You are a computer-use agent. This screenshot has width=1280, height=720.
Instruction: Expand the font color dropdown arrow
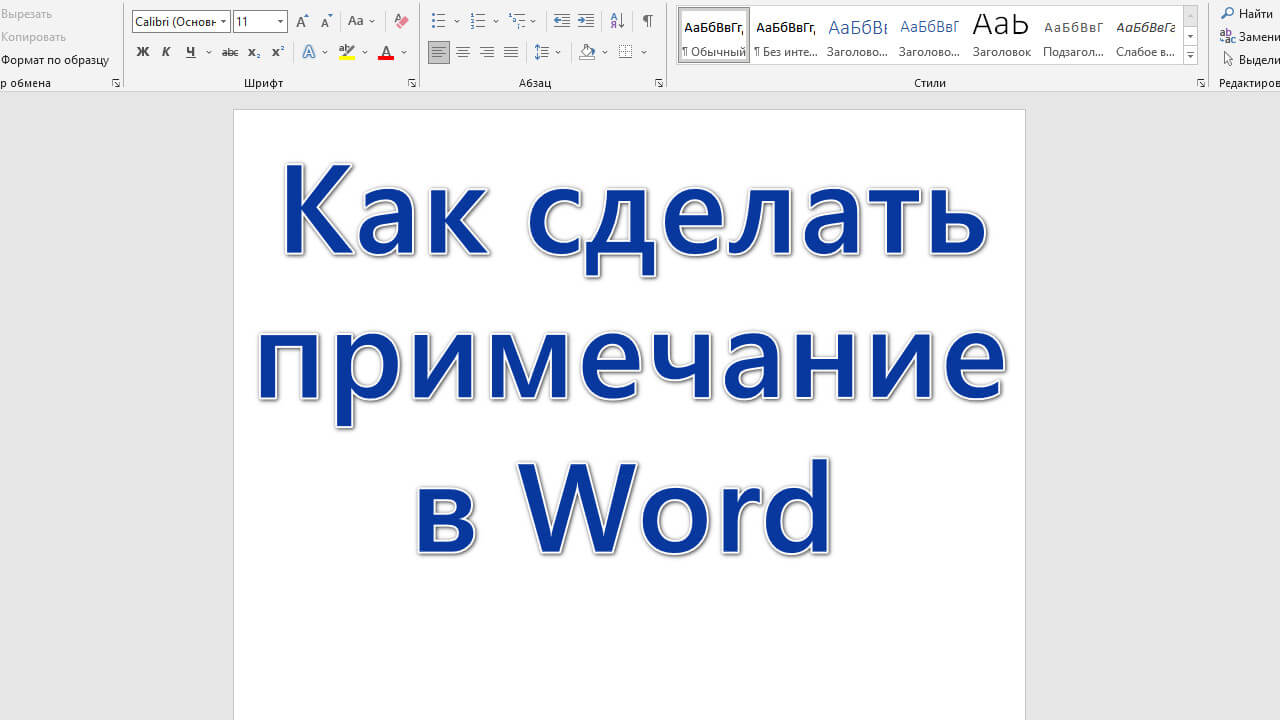coord(404,52)
